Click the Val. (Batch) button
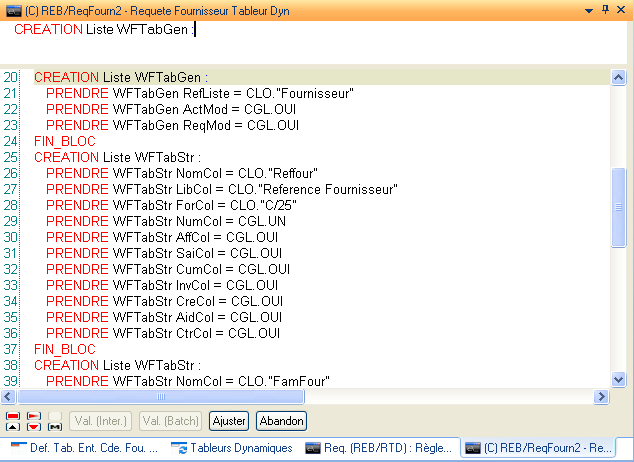Screen dimensions: 634x462 171,421
